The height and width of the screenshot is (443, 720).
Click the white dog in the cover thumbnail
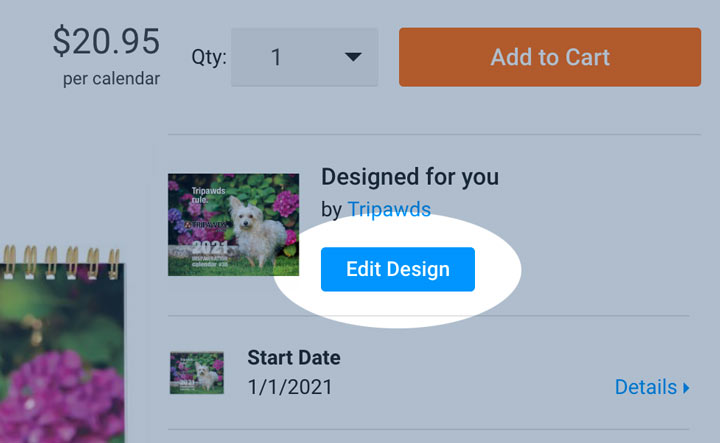pyautogui.click(x=255, y=232)
